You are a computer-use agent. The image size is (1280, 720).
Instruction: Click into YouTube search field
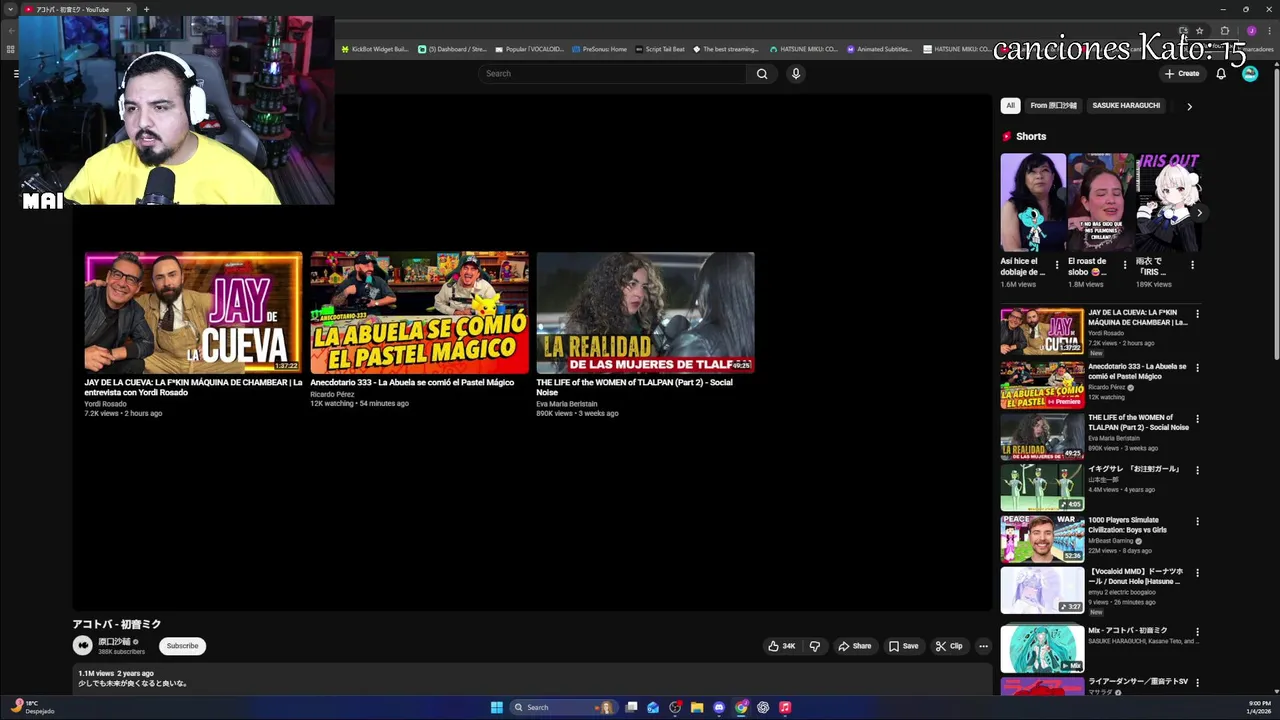tap(612, 73)
